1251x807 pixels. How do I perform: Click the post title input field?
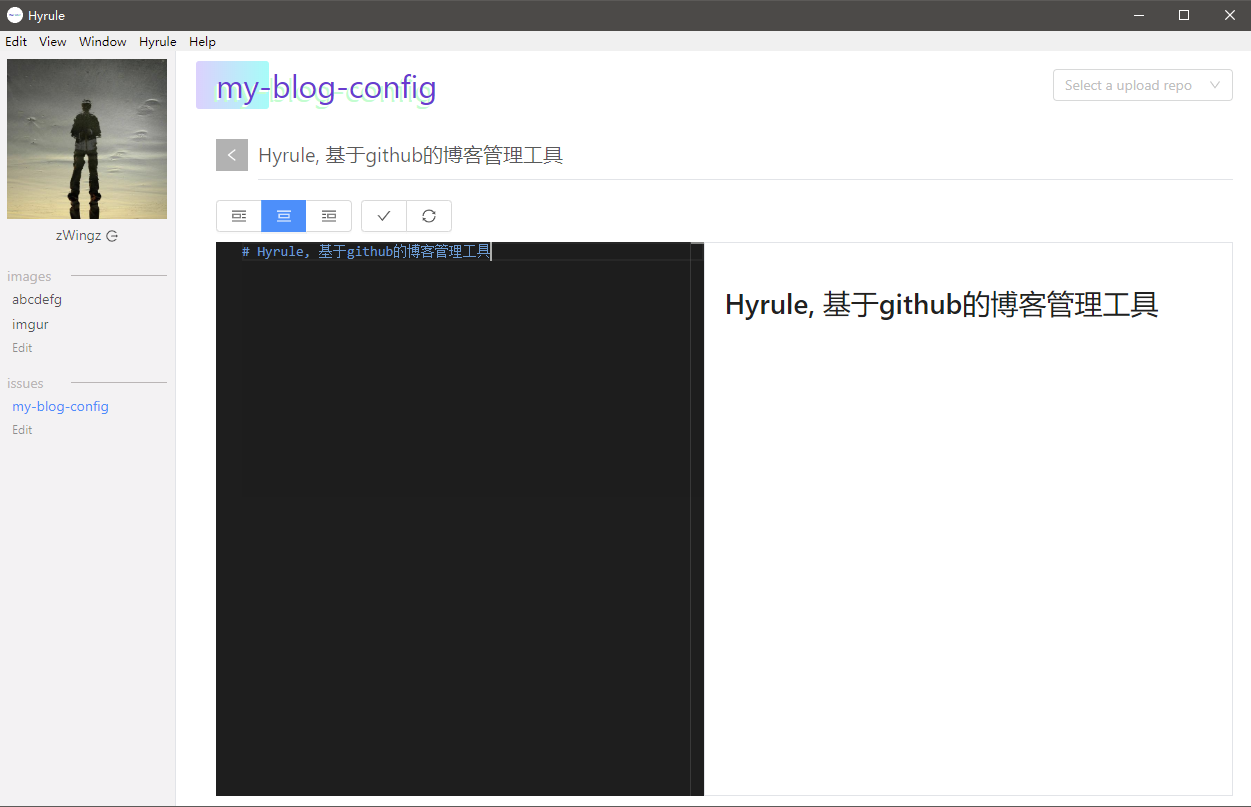745,155
